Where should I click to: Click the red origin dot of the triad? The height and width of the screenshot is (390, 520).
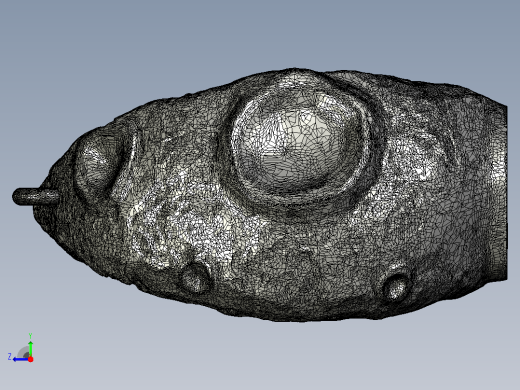[31, 359]
